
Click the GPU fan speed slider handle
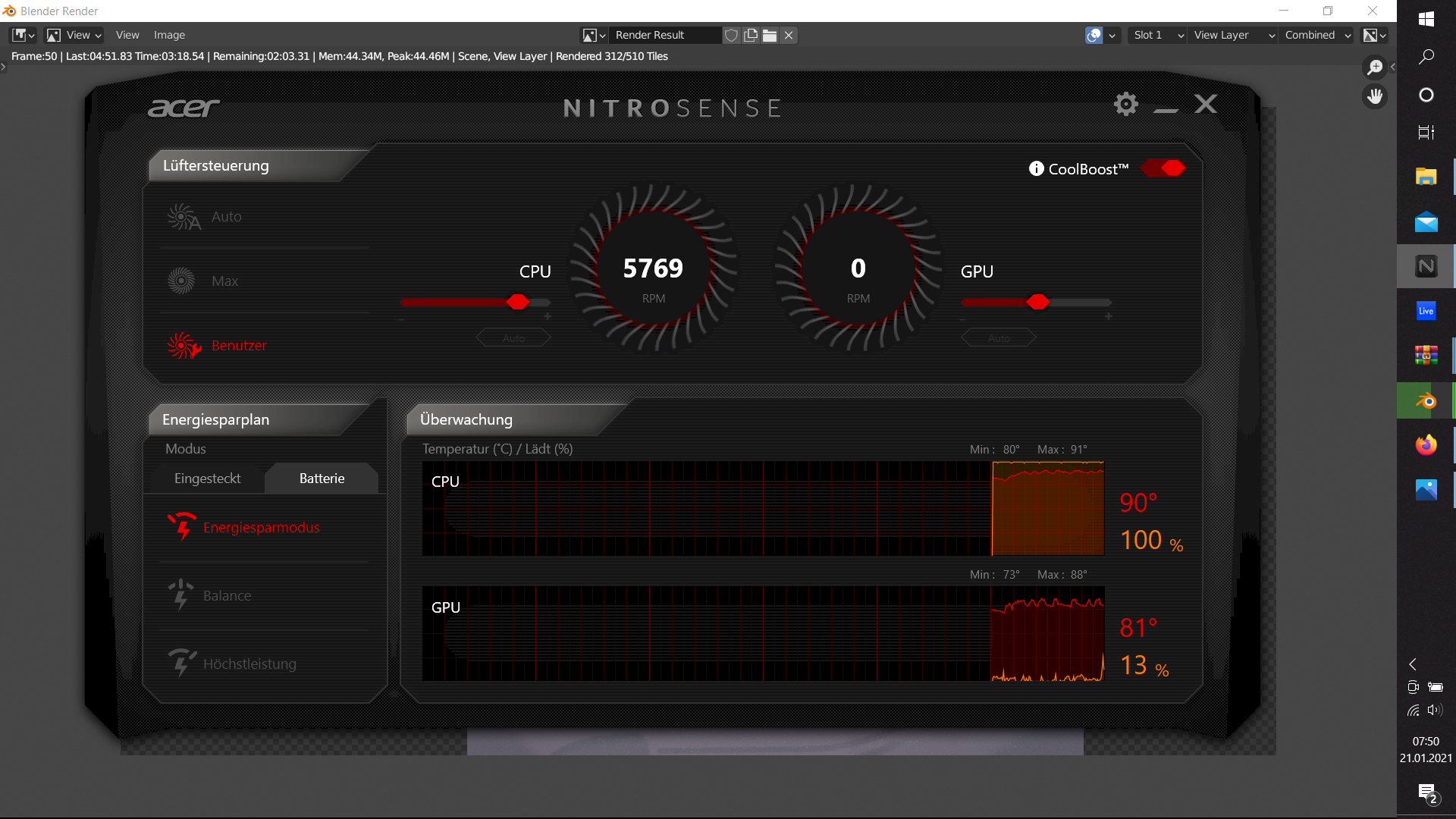(x=1038, y=302)
